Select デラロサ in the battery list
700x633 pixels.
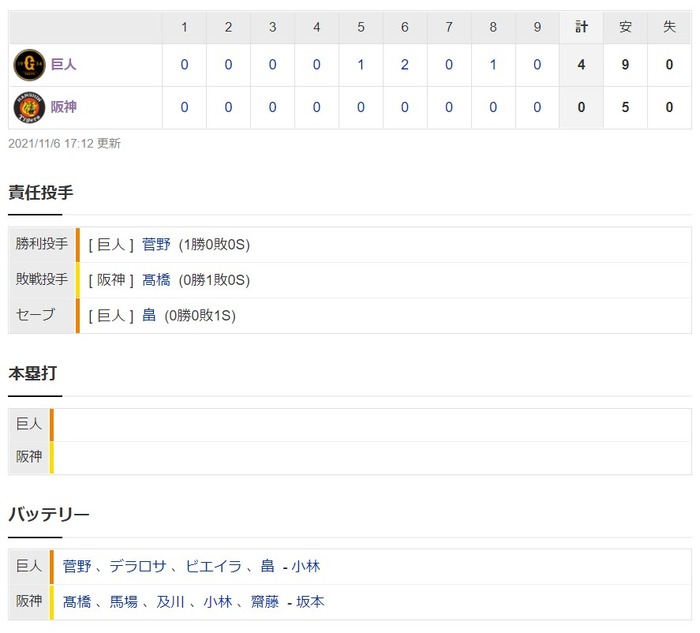pos(138,566)
